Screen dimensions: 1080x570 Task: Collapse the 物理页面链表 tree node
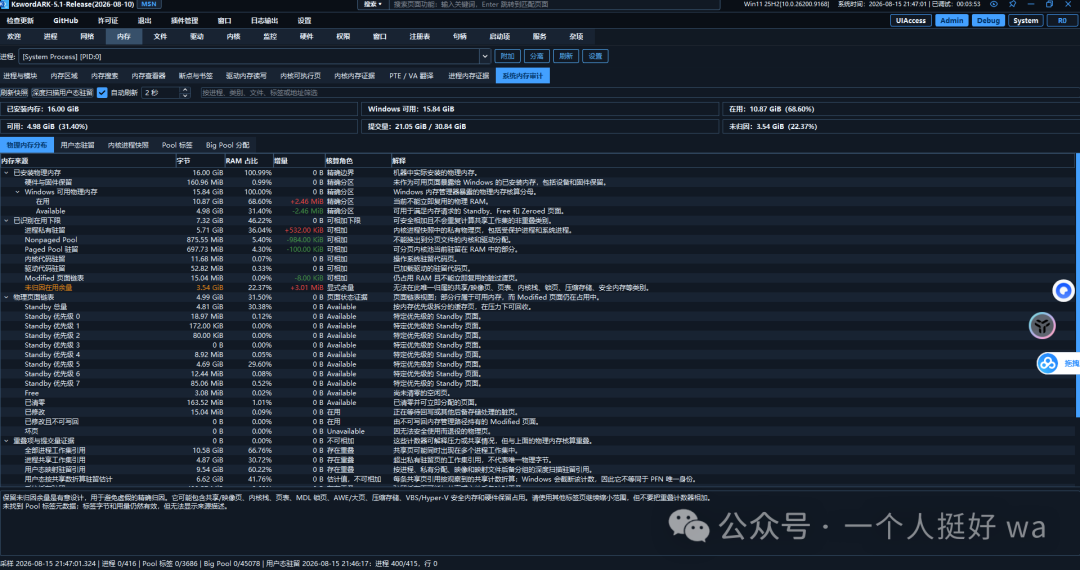point(6,297)
